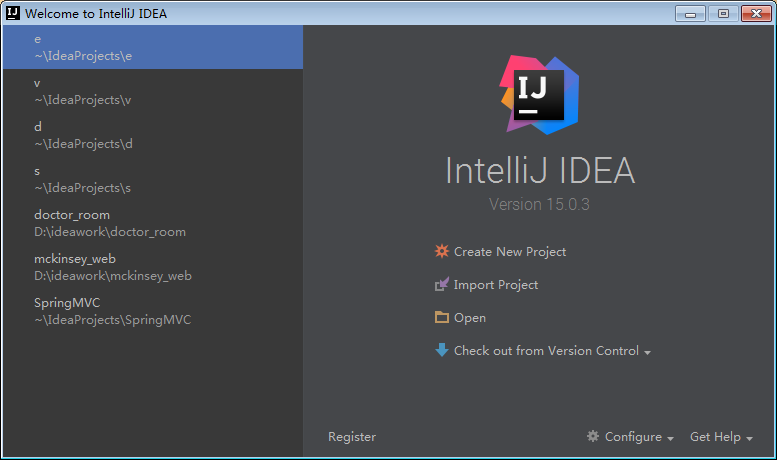Open recent project named d
This screenshot has width=777, height=460.
(153, 135)
